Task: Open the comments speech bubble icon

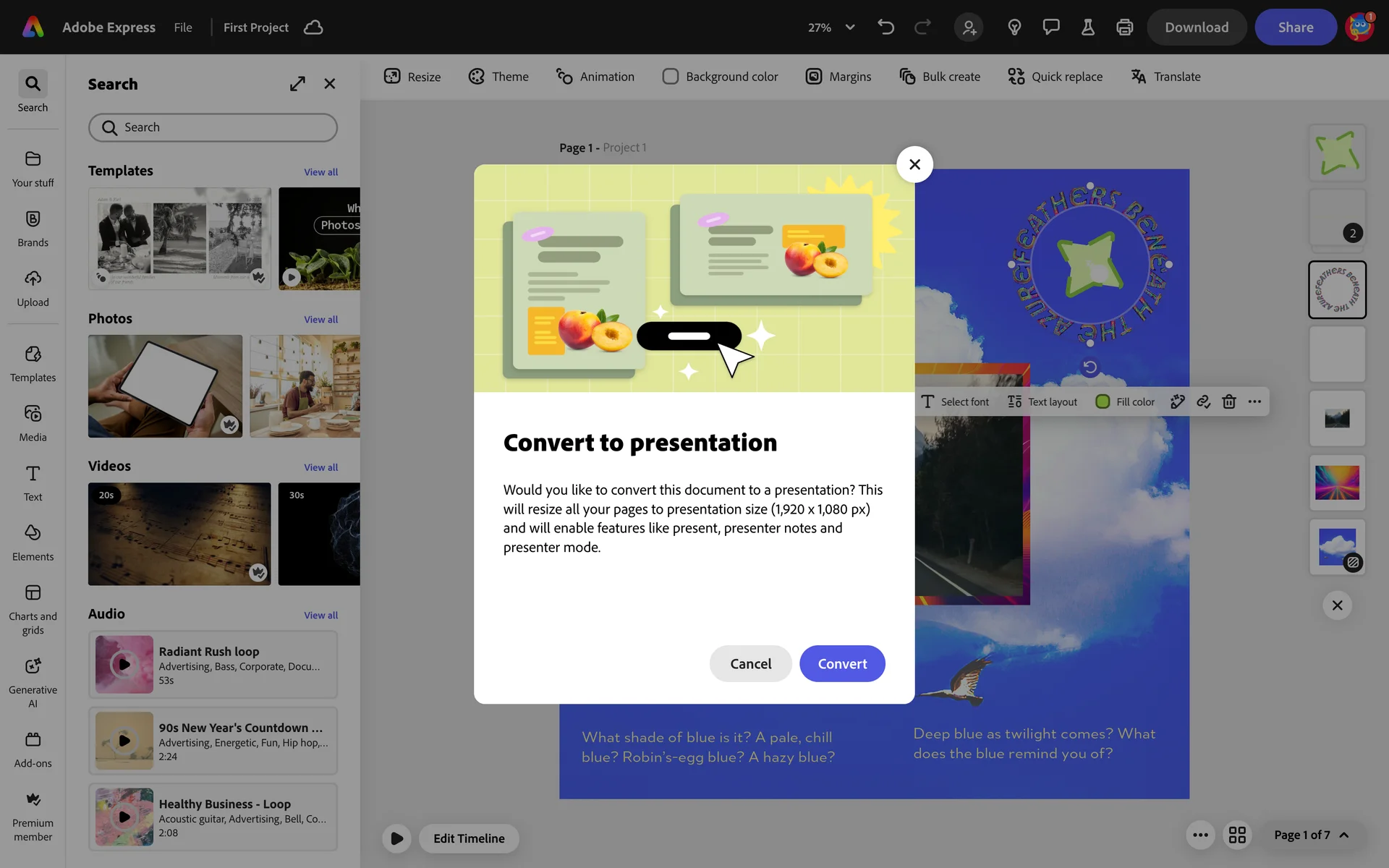Action: 1050,27
